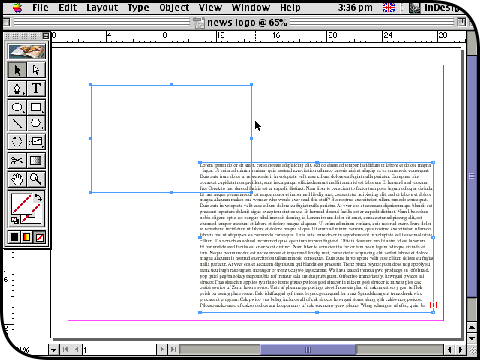Open the Type menu
Screen dimensions: 480x360
[x=139, y=7]
